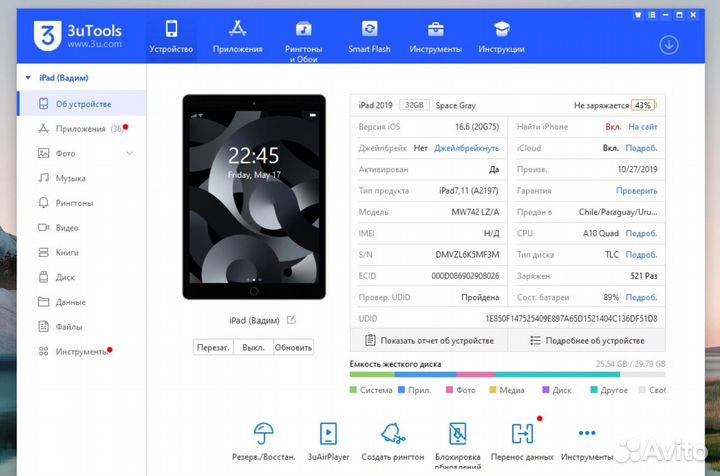Viewport: 720px width, 476px height.
Task: Open Тип диска Подроб. link
Action: 641,254
